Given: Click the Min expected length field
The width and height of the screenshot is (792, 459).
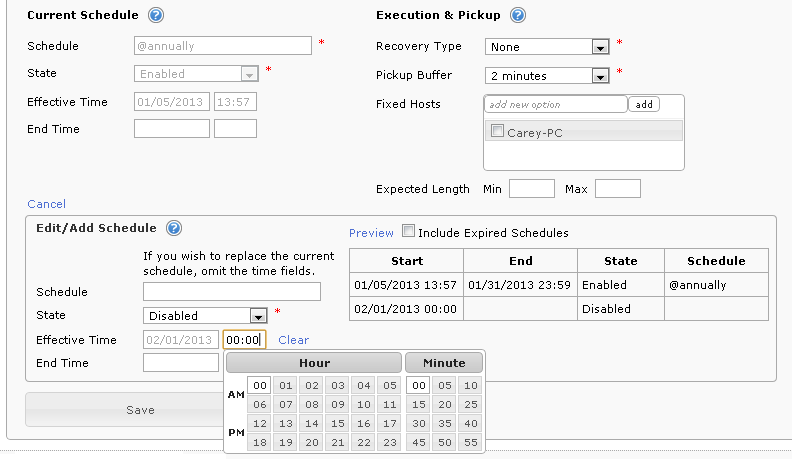Looking at the screenshot, I should tap(531, 189).
